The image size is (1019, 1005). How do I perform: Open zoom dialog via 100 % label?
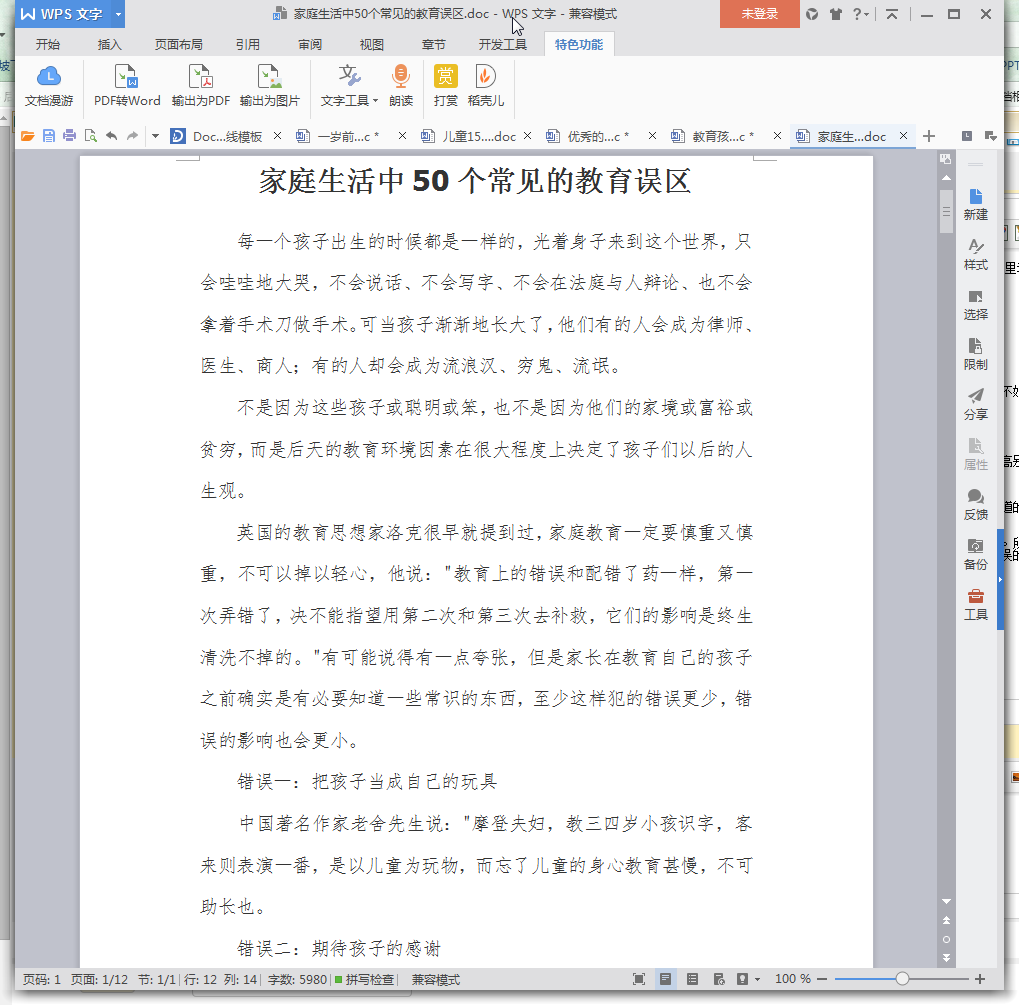[x=793, y=979]
